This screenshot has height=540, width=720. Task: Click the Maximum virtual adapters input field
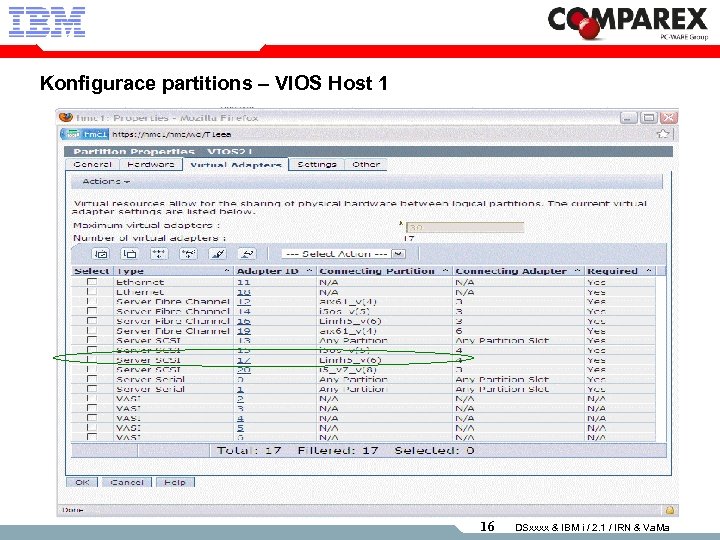coord(465,227)
